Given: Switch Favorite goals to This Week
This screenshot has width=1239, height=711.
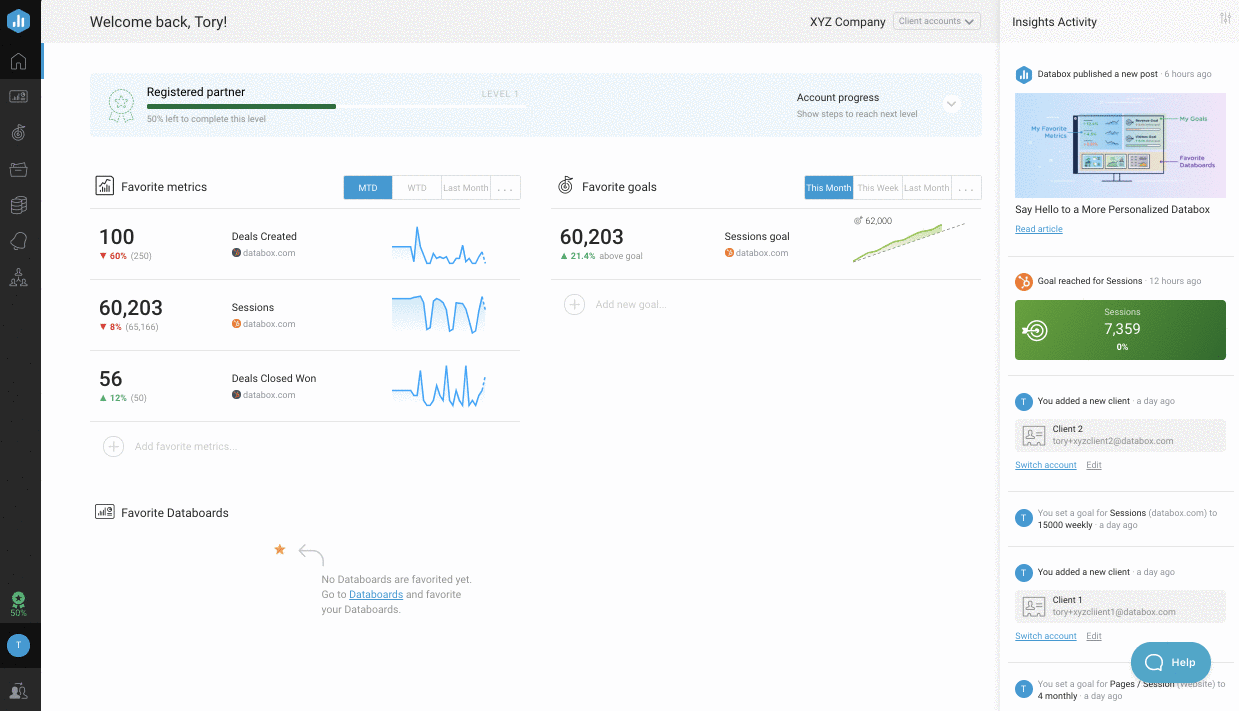Looking at the screenshot, I should (877, 188).
